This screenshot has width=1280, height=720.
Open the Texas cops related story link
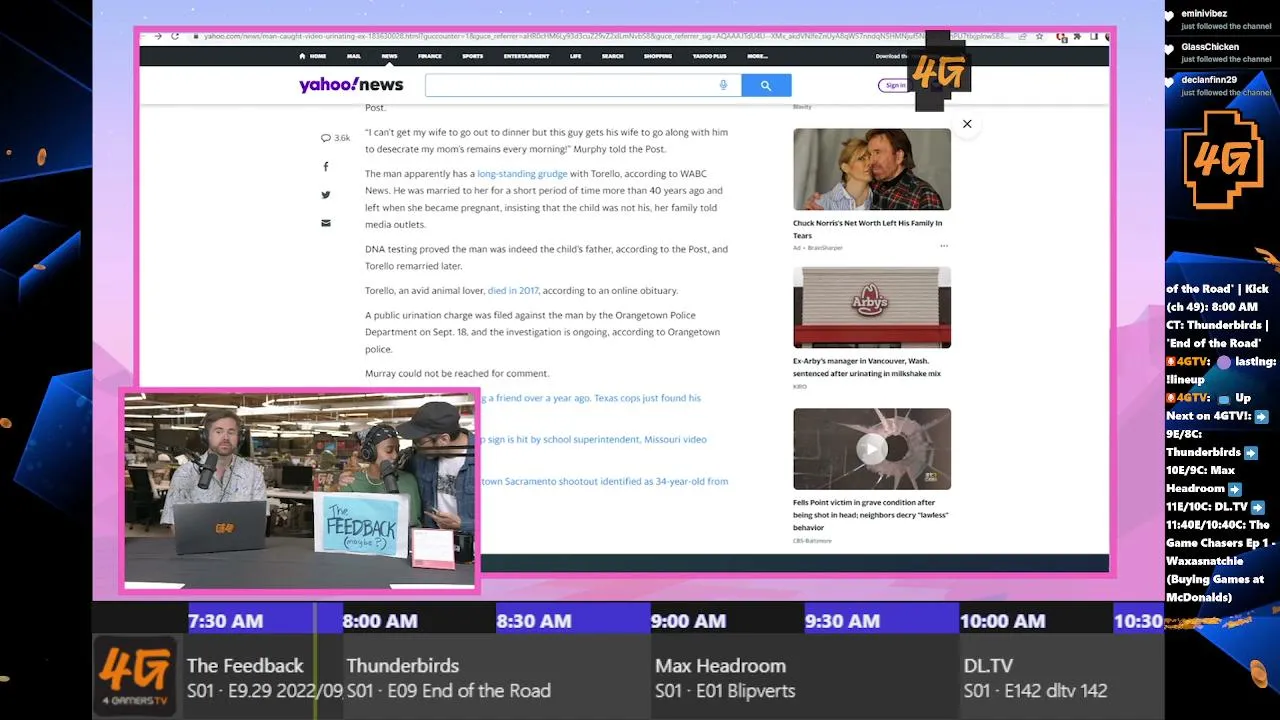point(591,398)
